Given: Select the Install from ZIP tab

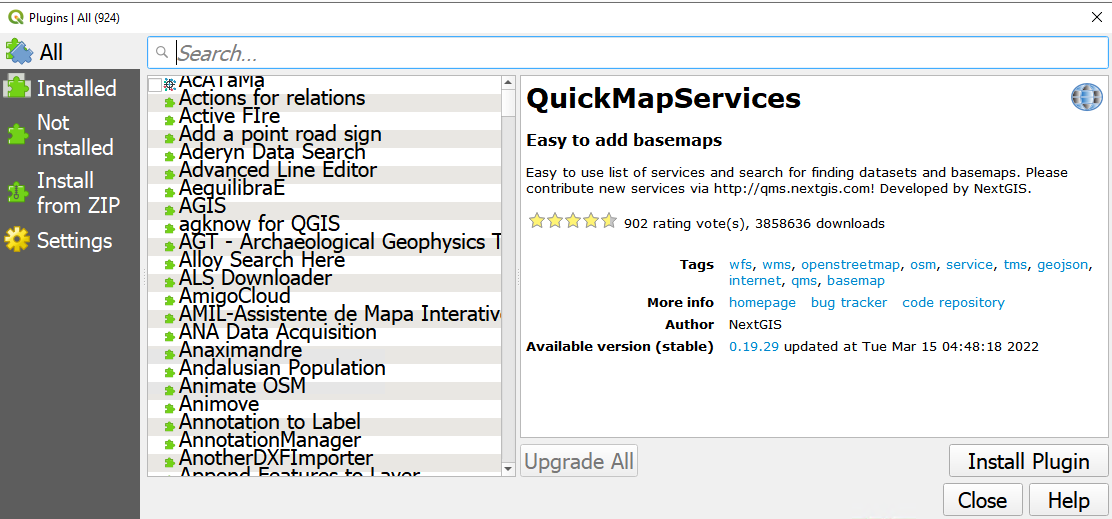Looking at the screenshot, I should point(70,193).
